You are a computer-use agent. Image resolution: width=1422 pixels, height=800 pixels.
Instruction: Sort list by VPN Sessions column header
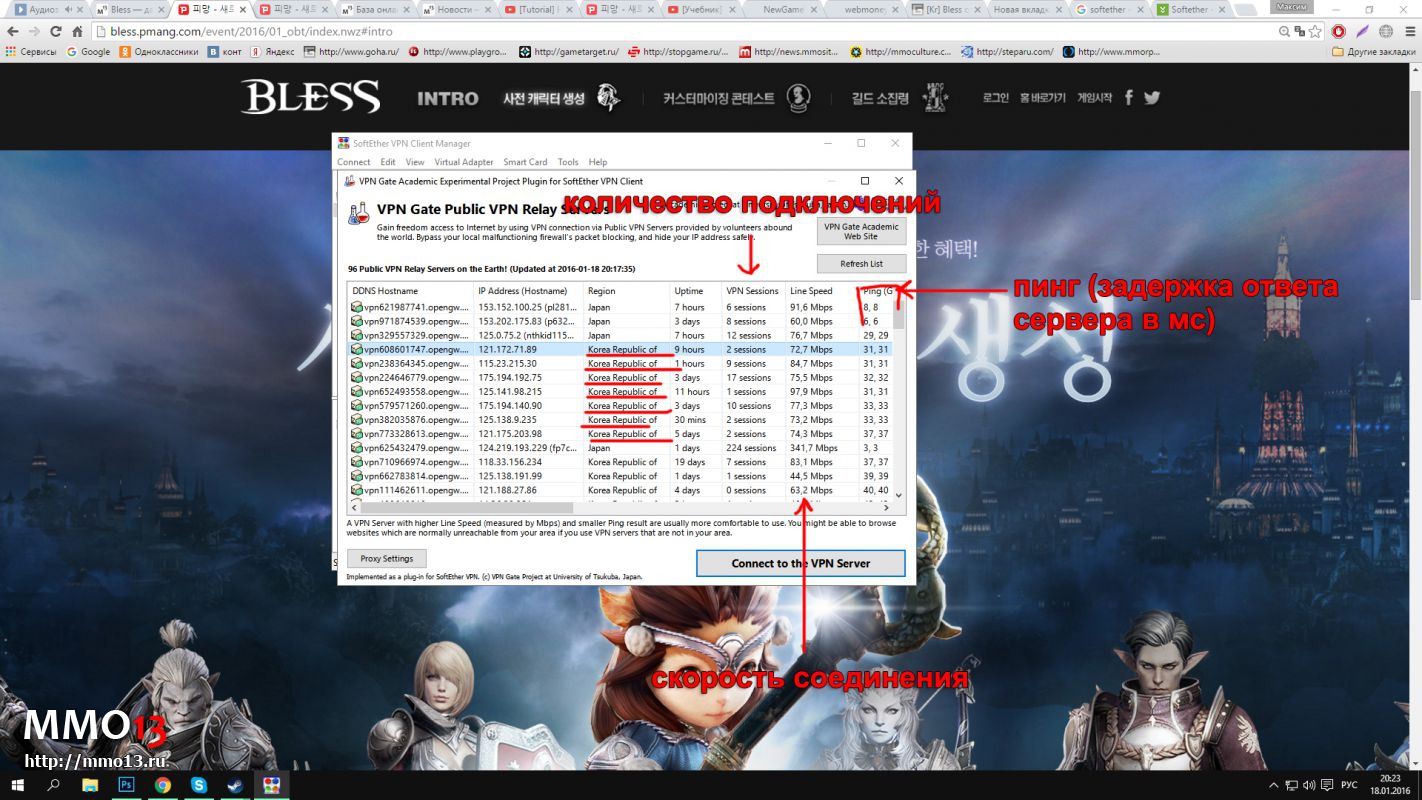pos(754,291)
